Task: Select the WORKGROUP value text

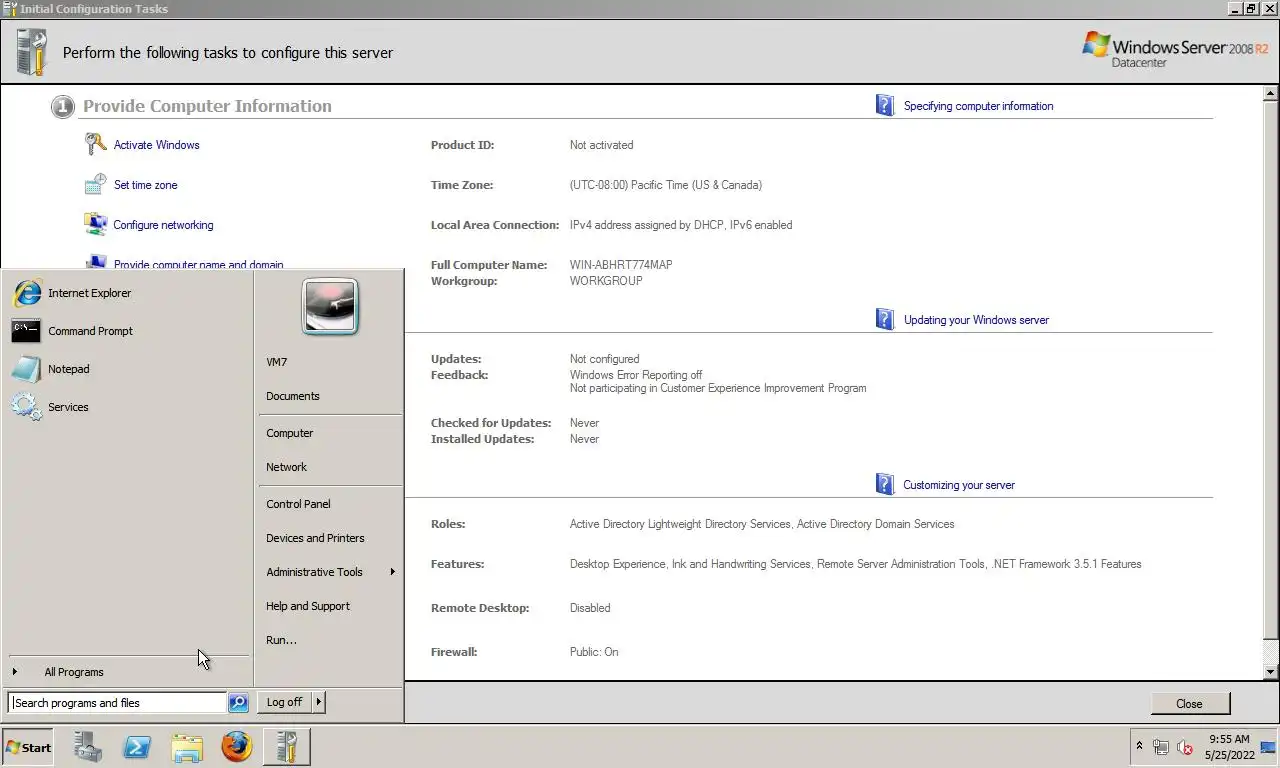Action: [x=606, y=281]
